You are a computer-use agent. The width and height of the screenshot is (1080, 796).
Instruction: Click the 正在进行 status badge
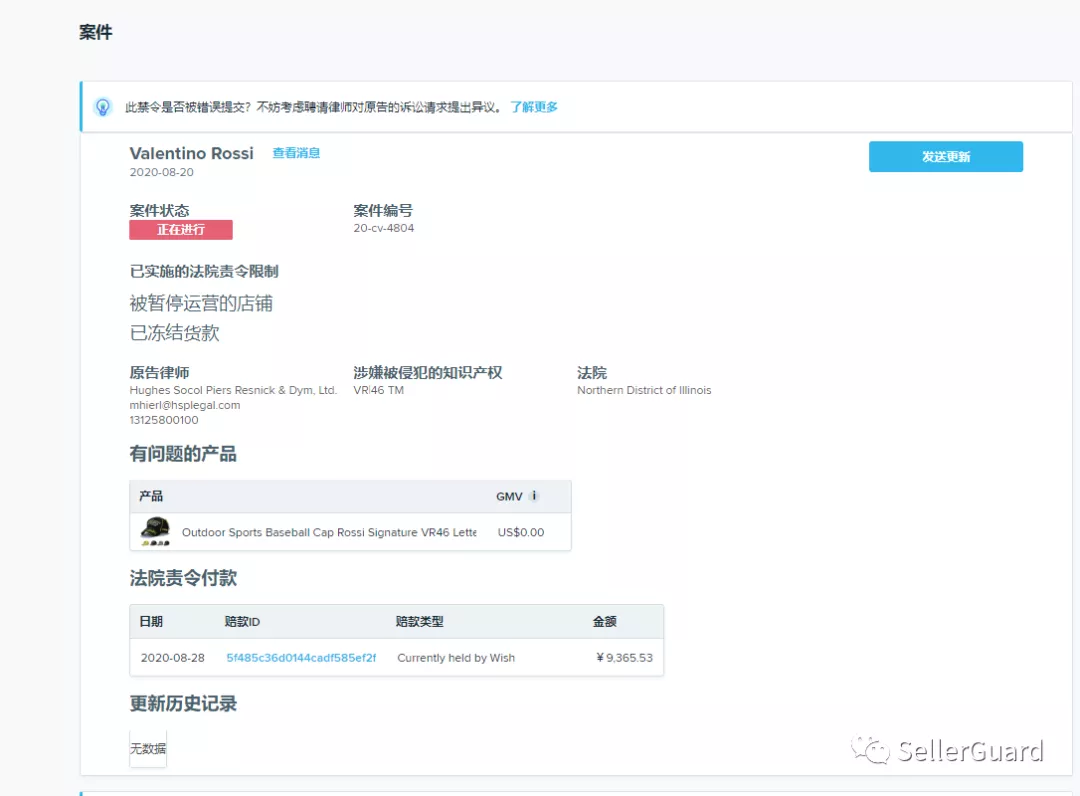tap(181, 230)
